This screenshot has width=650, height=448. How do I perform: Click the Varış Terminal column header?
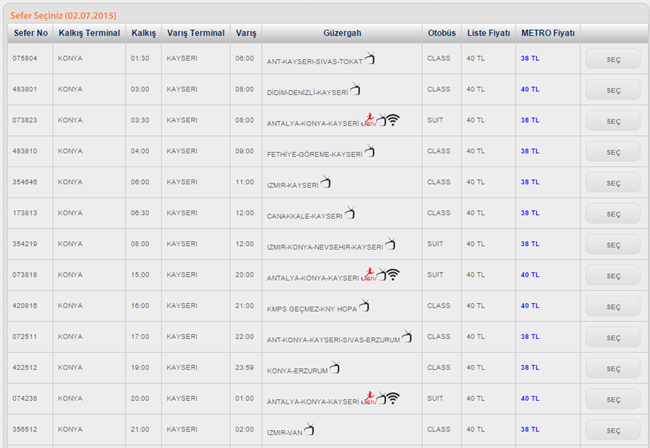(196, 33)
